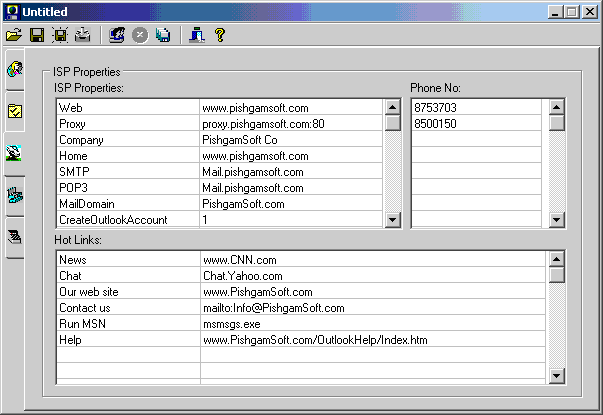Switch to the networked computers sidebar tab
Viewport: 603px width, 415px height.
coord(15,195)
